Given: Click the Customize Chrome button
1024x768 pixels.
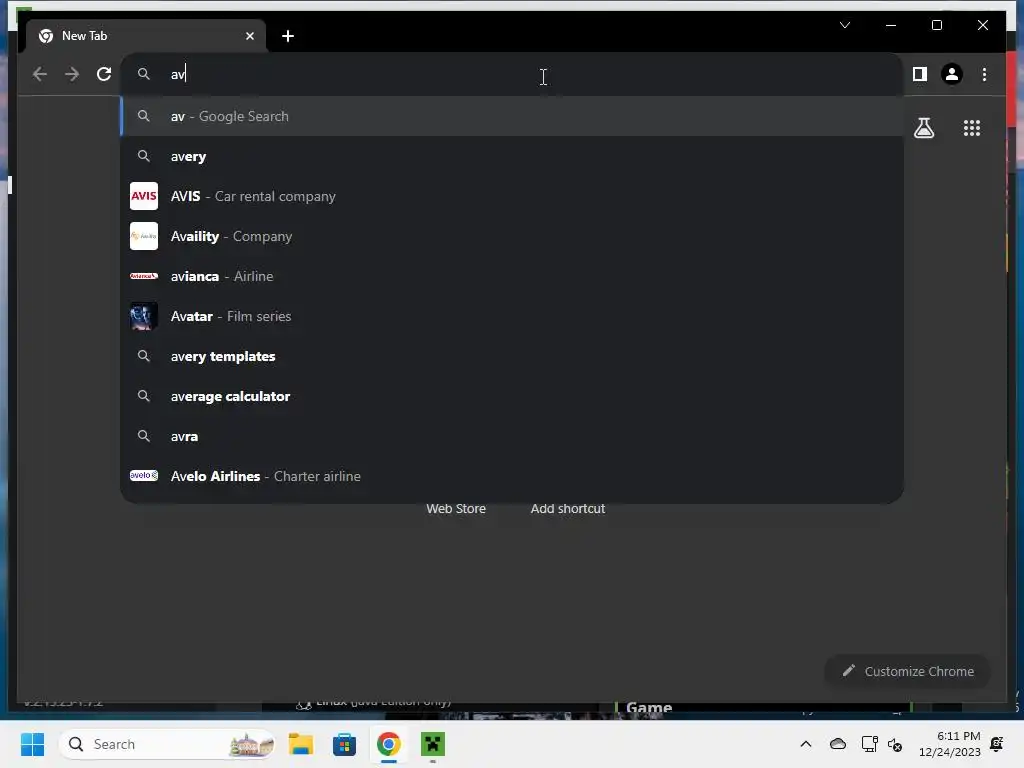Looking at the screenshot, I should pyautogui.click(x=907, y=671).
